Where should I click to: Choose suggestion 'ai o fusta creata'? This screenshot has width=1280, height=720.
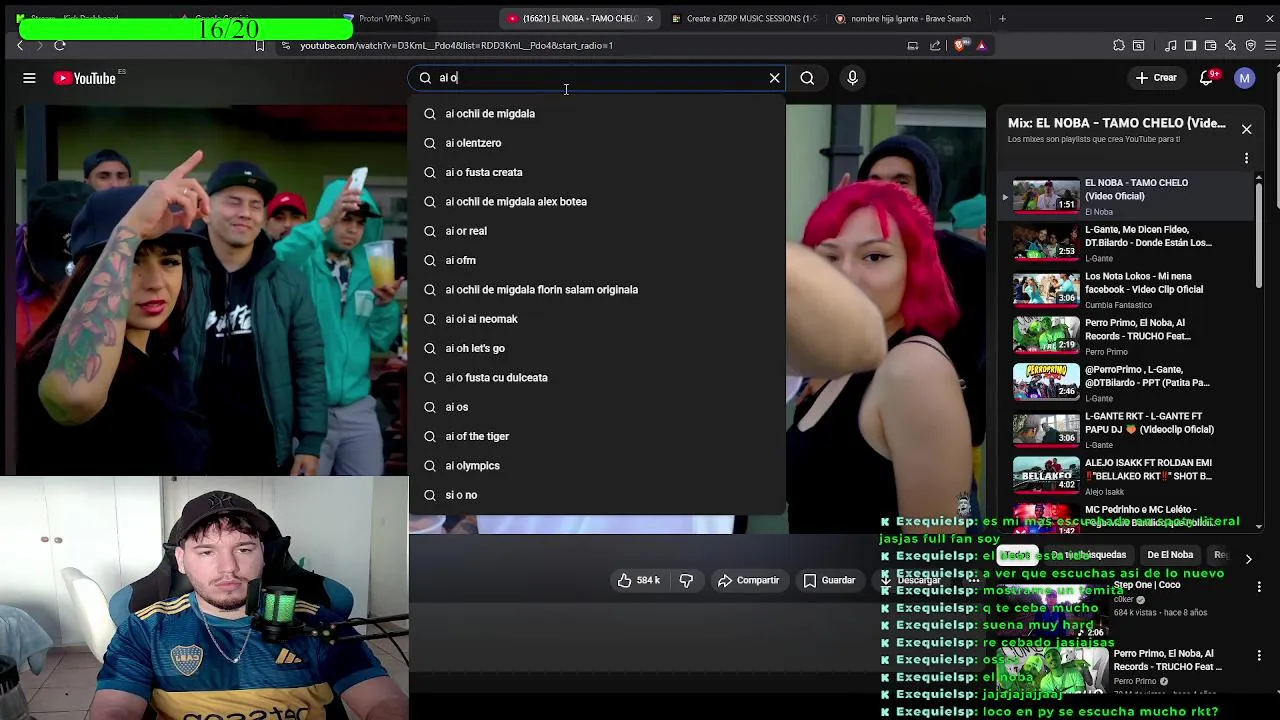click(x=596, y=172)
